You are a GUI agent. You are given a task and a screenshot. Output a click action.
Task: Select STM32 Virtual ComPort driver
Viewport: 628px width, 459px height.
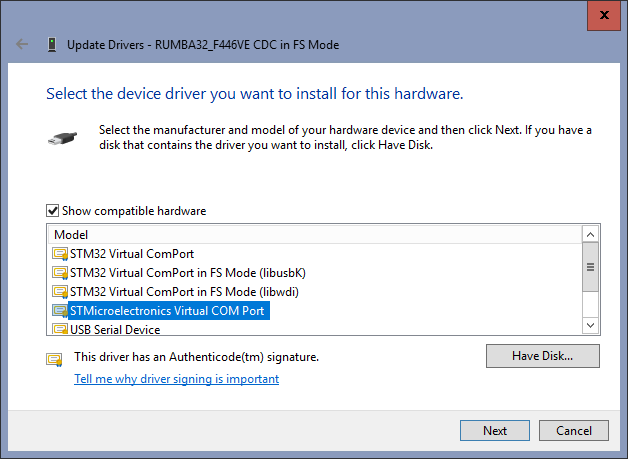(132, 254)
